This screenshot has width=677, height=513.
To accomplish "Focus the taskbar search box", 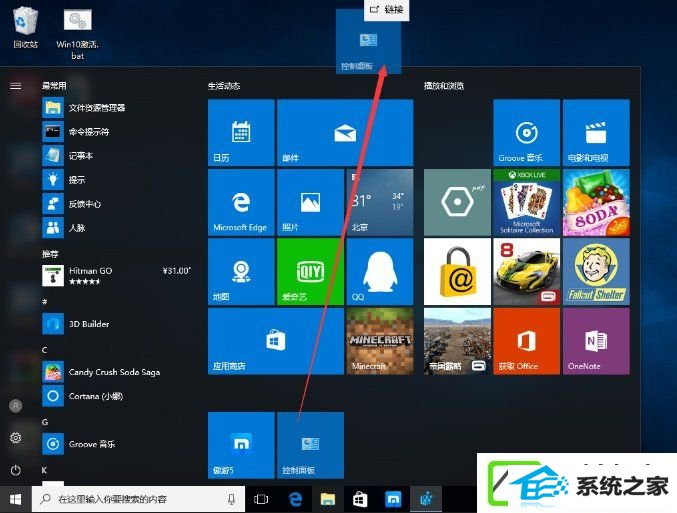I will pos(138,500).
